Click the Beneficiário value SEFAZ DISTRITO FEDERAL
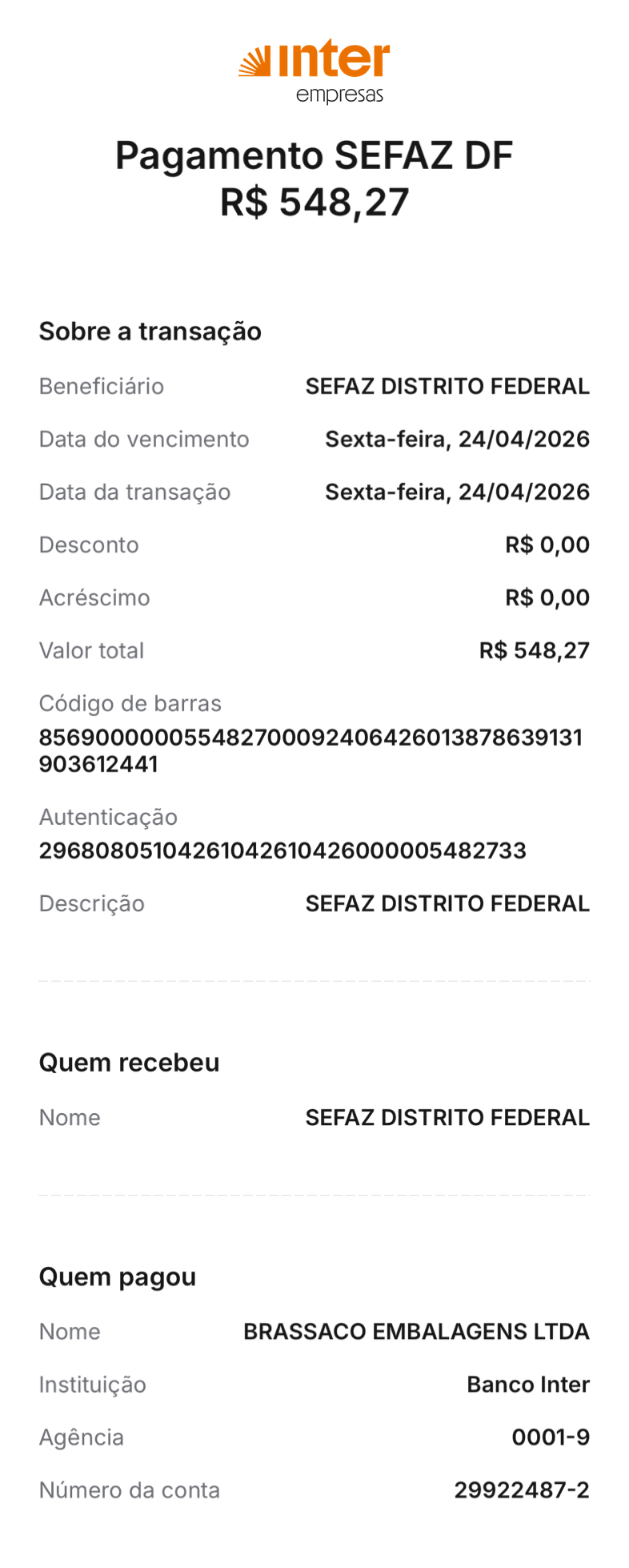 [447, 386]
